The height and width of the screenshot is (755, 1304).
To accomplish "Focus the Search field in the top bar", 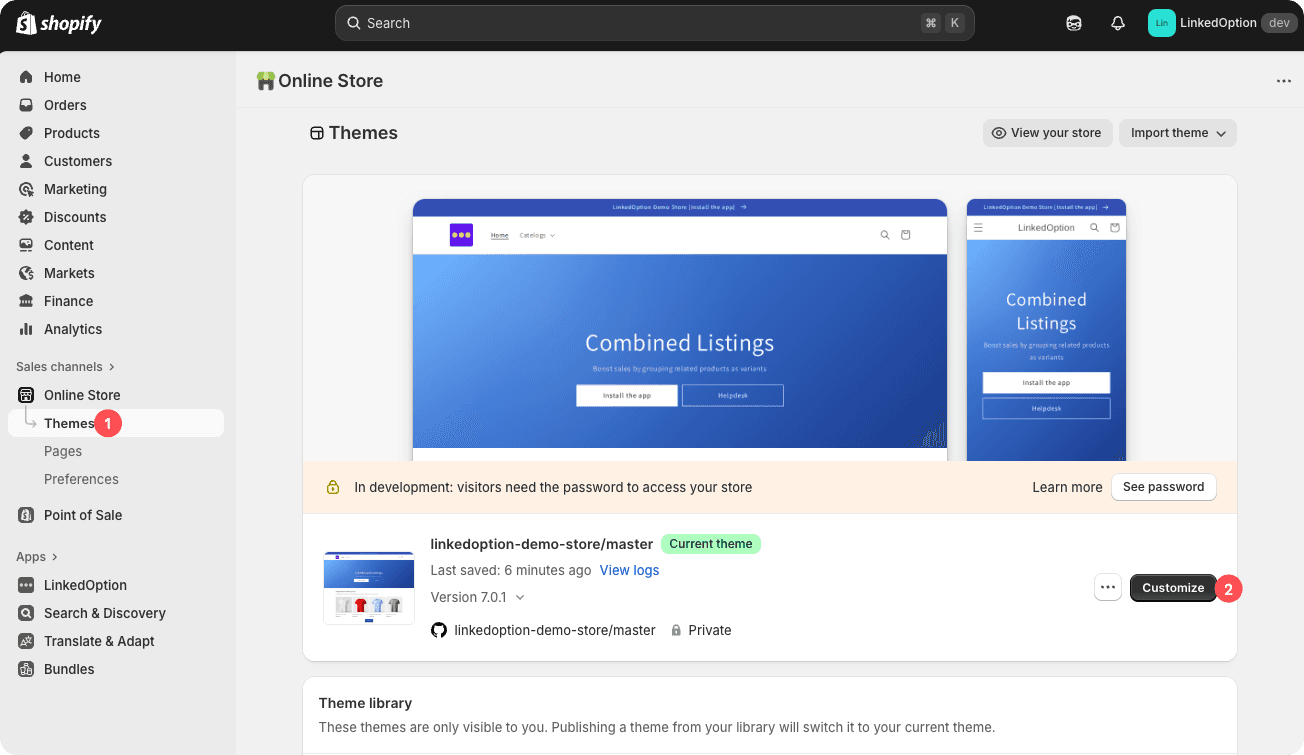I will tap(654, 23).
